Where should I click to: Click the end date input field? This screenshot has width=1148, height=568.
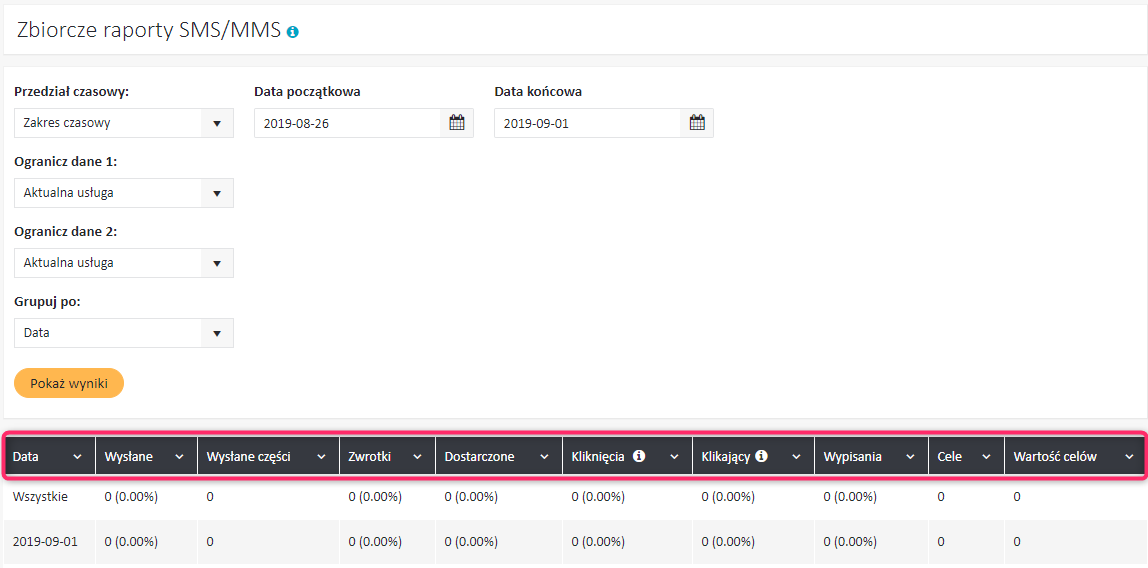click(587, 123)
